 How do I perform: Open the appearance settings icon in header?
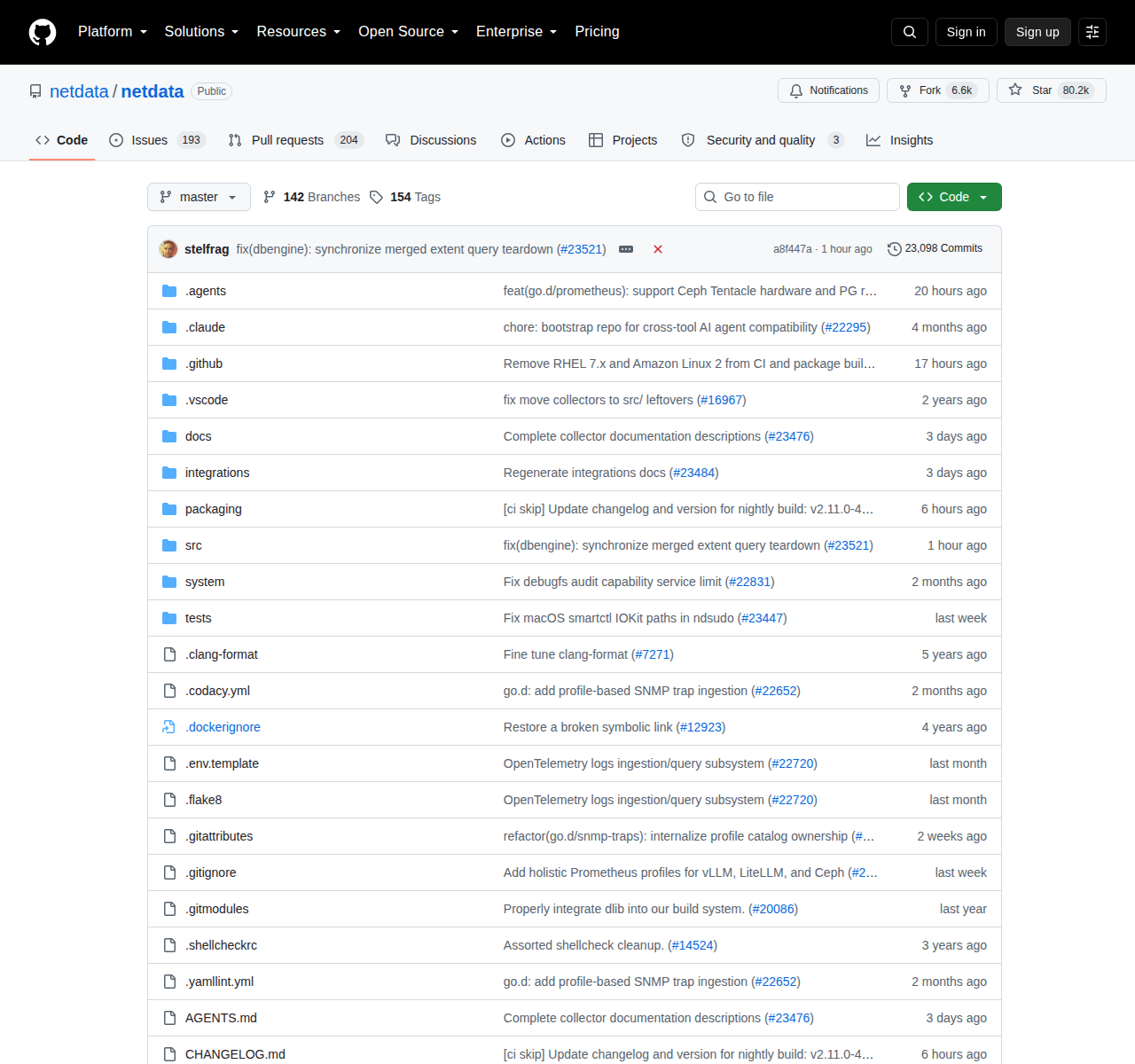tap(1092, 32)
